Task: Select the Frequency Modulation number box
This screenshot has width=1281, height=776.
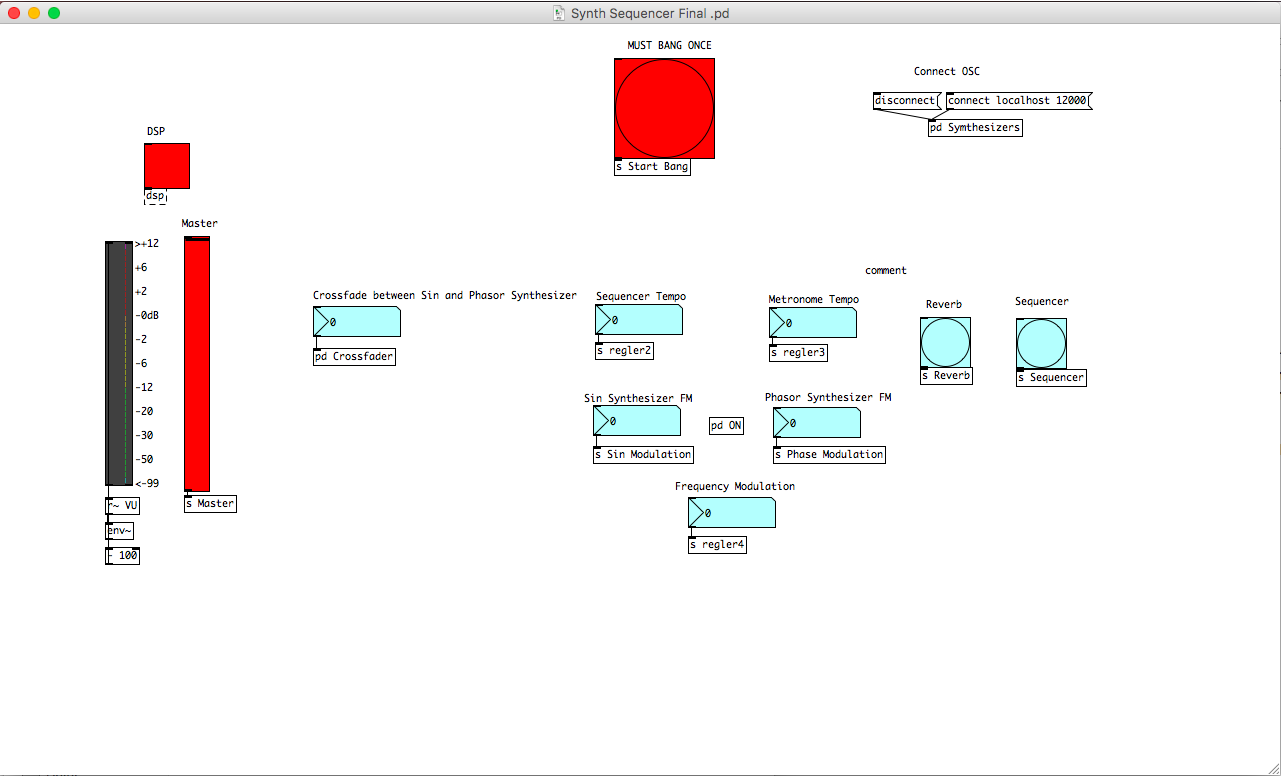Action: pos(732,513)
